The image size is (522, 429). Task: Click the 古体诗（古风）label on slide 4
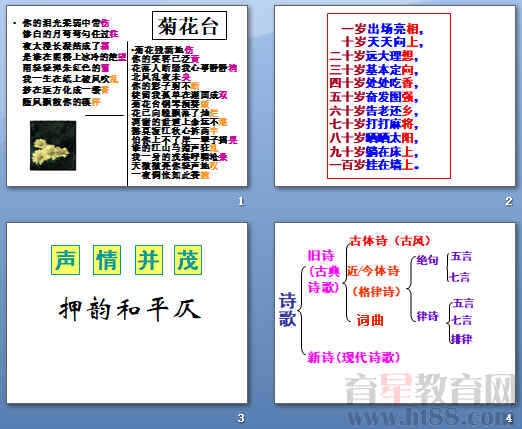[x=390, y=240]
